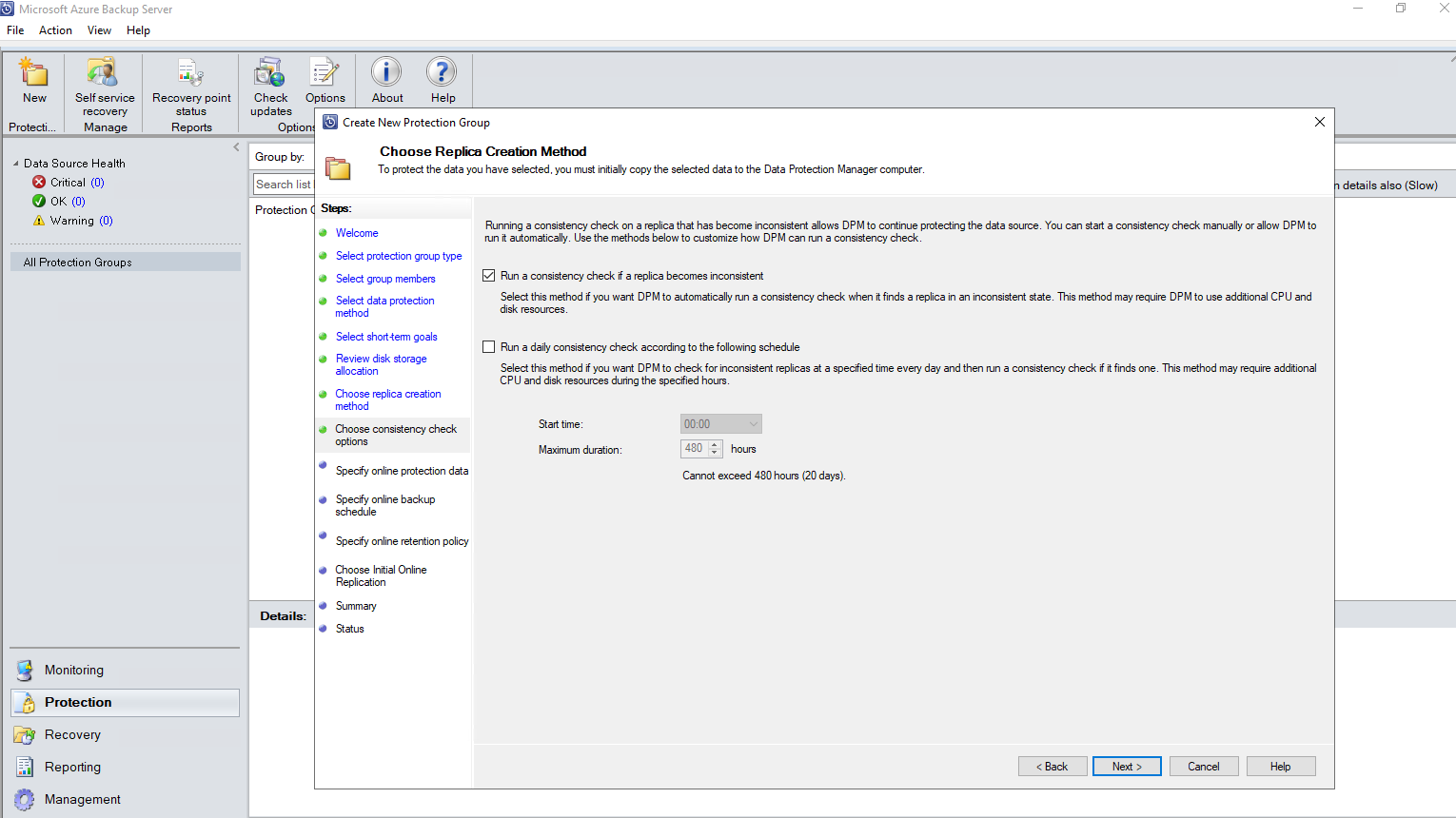Click the Next button

pos(1127,767)
